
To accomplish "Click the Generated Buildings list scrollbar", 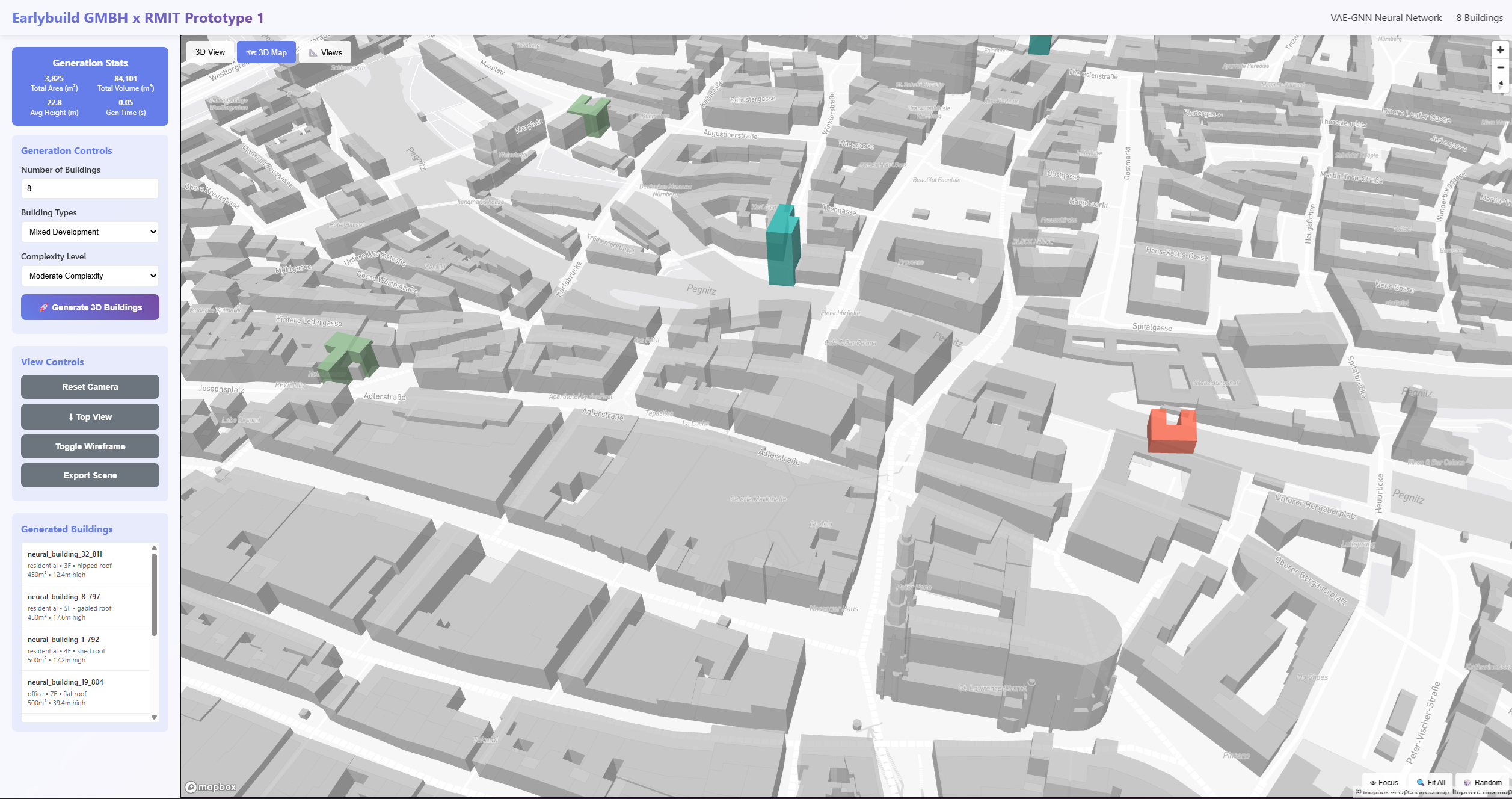I will click(x=154, y=594).
